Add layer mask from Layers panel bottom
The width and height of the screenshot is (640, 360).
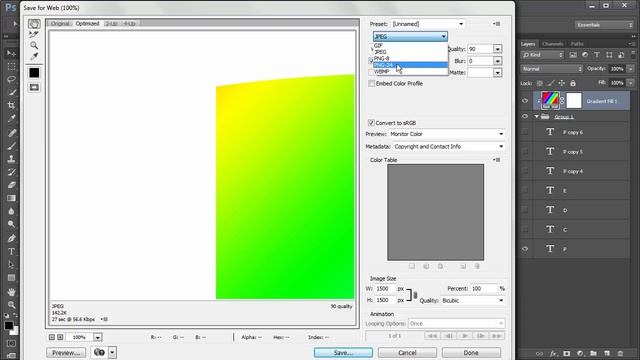coord(567,353)
